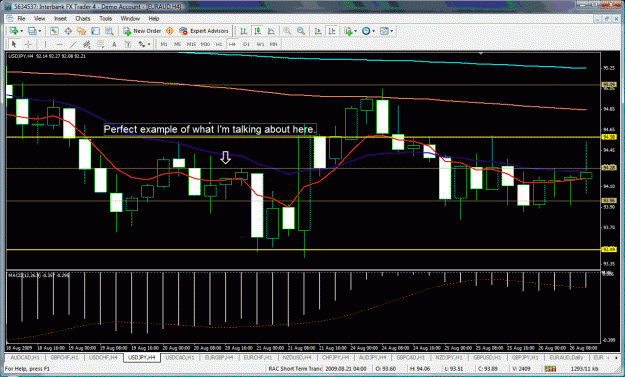Zoom out of the chart
Viewport: 625px width, 377px height.
point(301,31)
